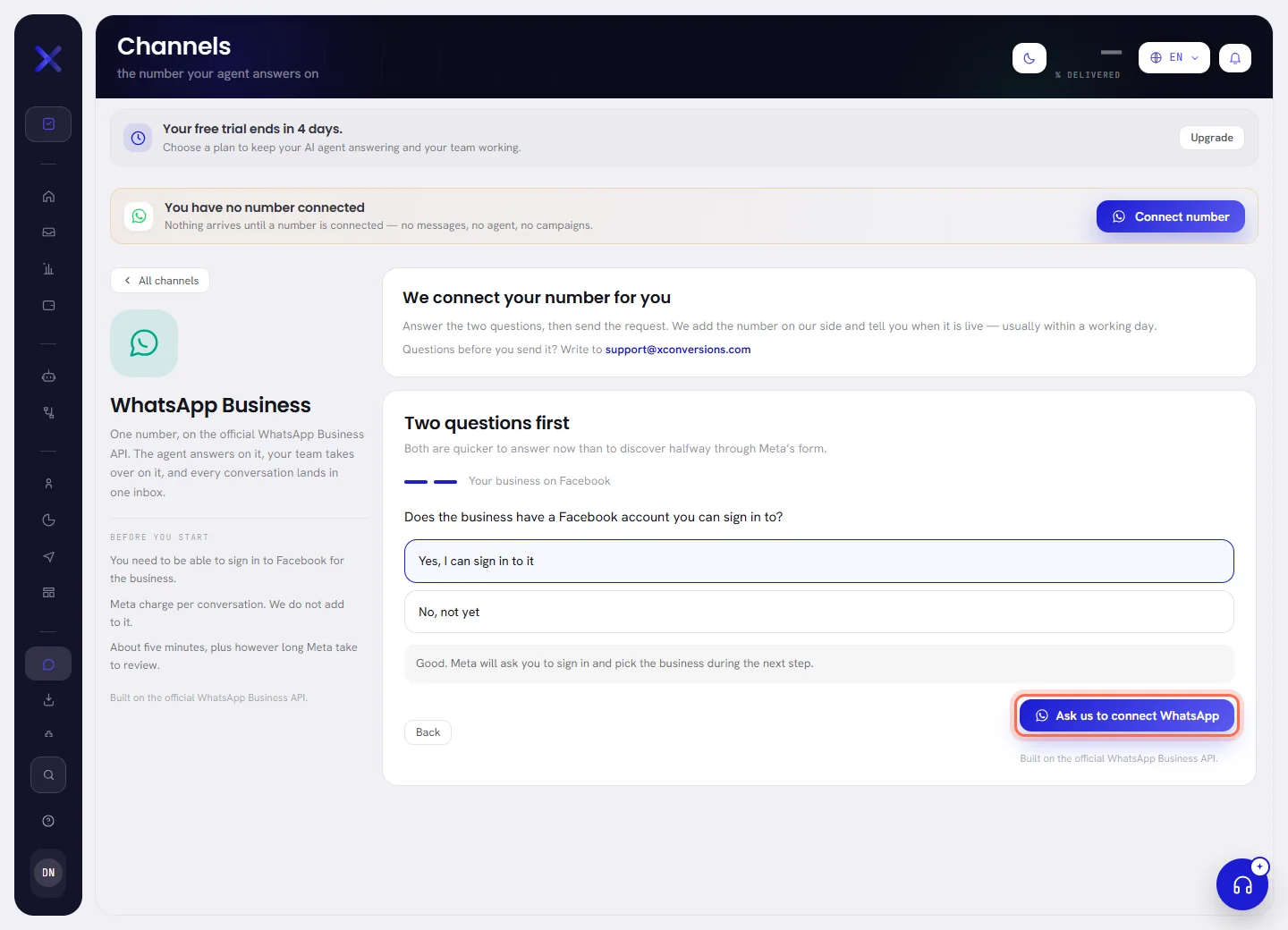Open the help question mark icon
The width and height of the screenshot is (1288, 930).
(x=48, y=821)
